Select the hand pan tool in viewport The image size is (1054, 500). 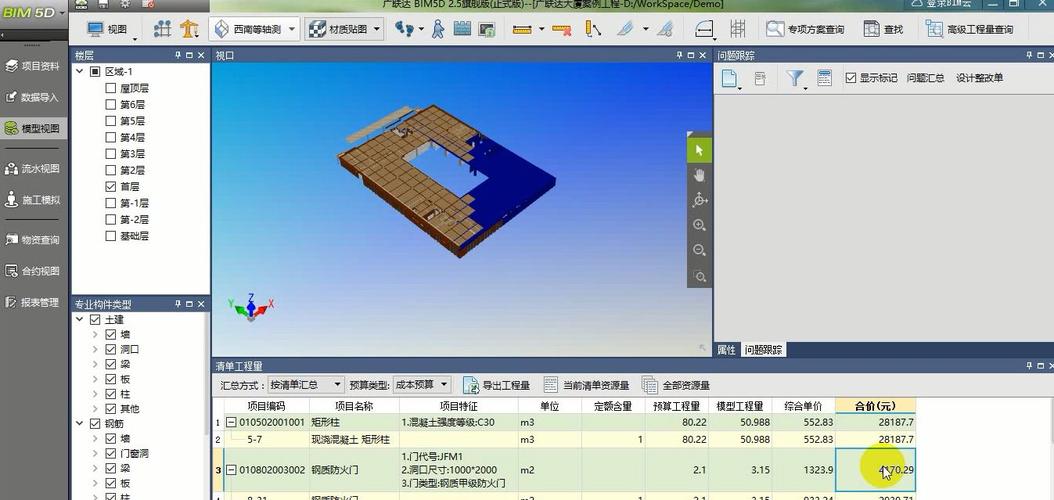click(x=699, y=175)
